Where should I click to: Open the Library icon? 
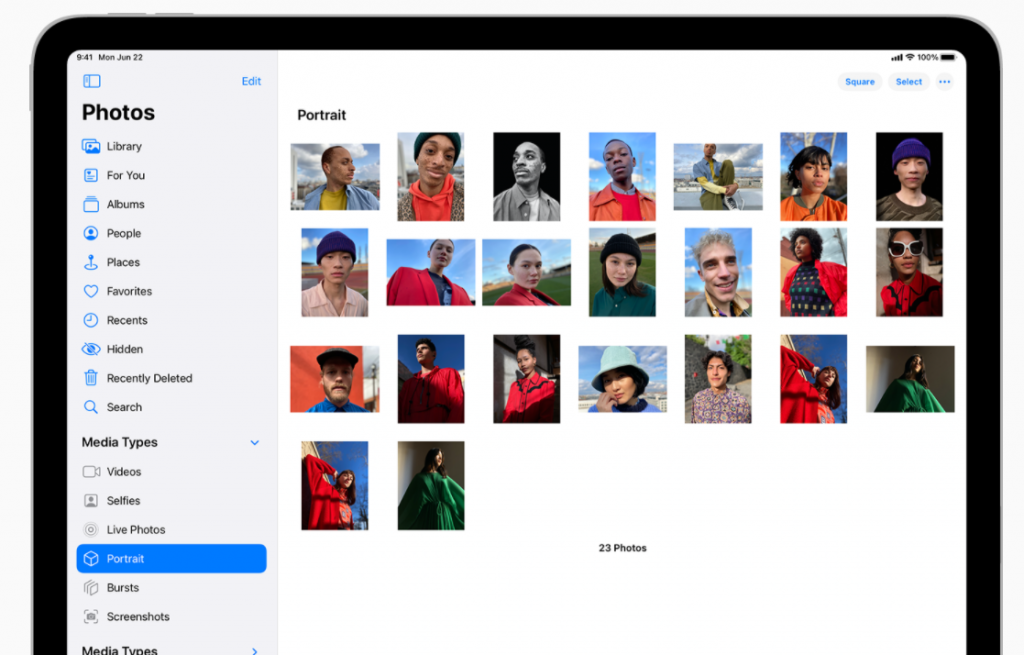point(91,146)
